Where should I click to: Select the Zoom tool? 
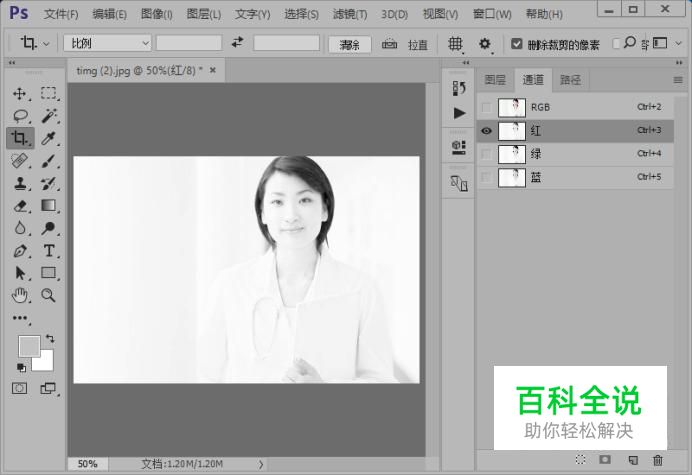(x=48, y=295)
